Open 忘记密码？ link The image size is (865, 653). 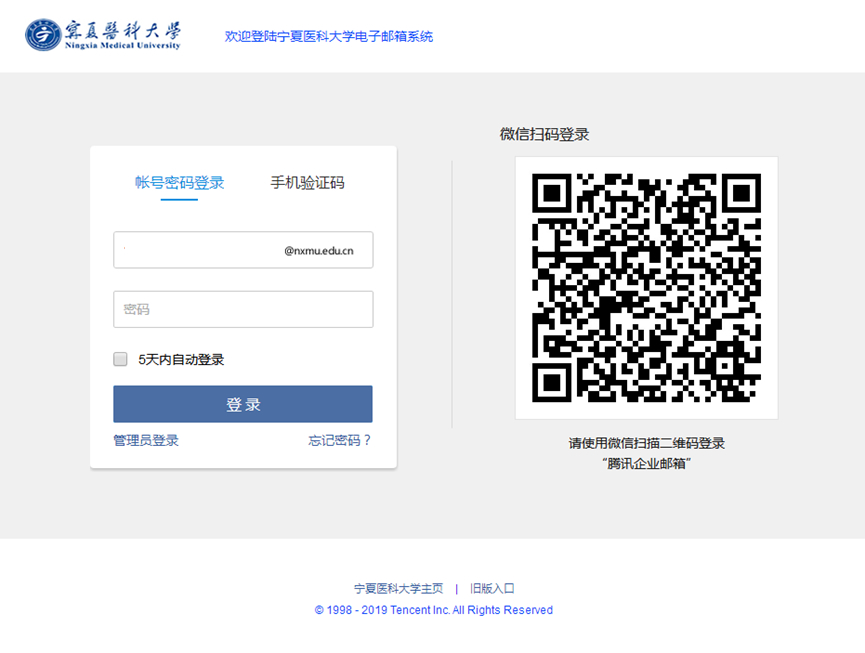point(339,440)
